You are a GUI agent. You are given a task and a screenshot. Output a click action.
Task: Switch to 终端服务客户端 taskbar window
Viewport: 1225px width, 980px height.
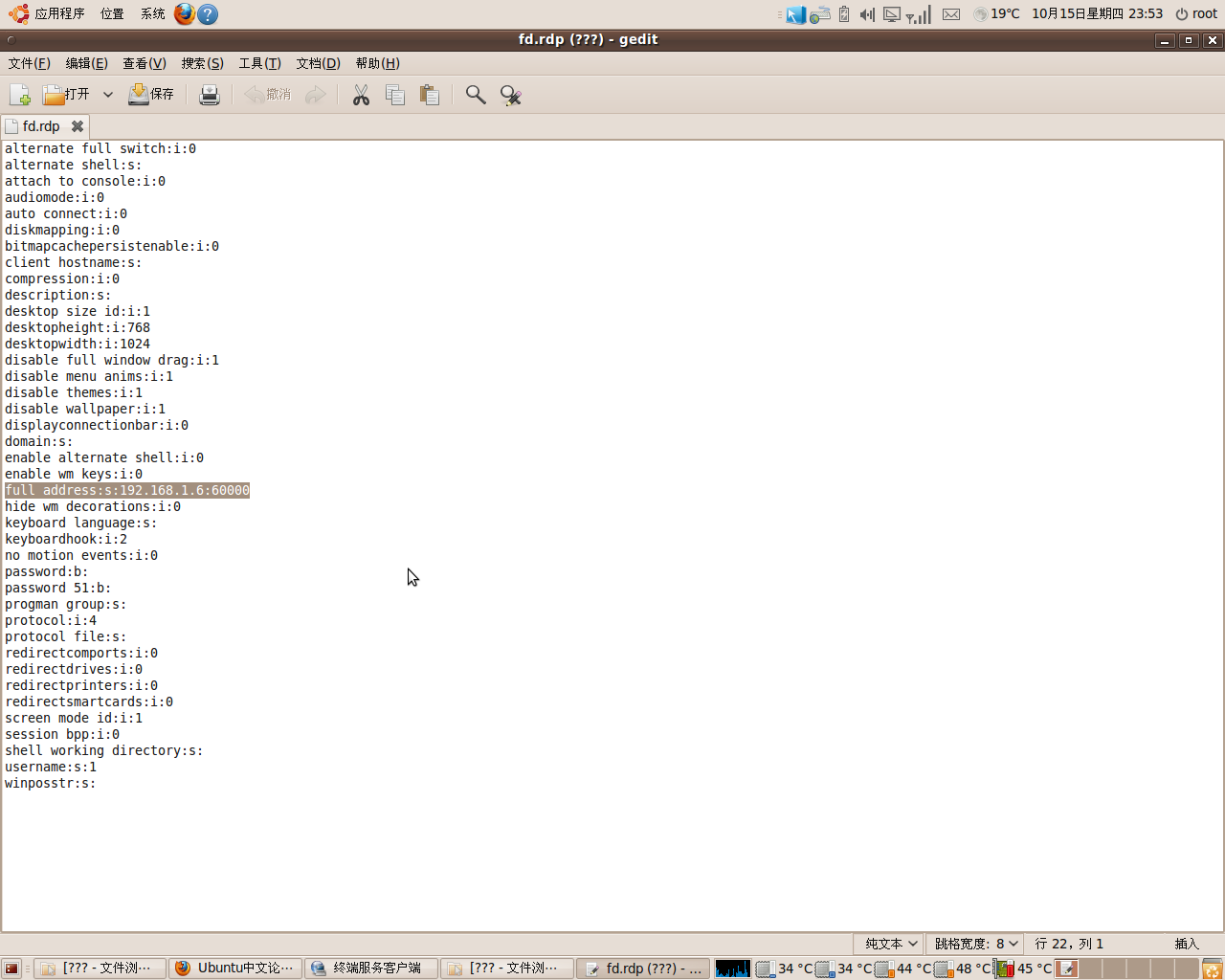pyautogui.click(x=371, y=969)
